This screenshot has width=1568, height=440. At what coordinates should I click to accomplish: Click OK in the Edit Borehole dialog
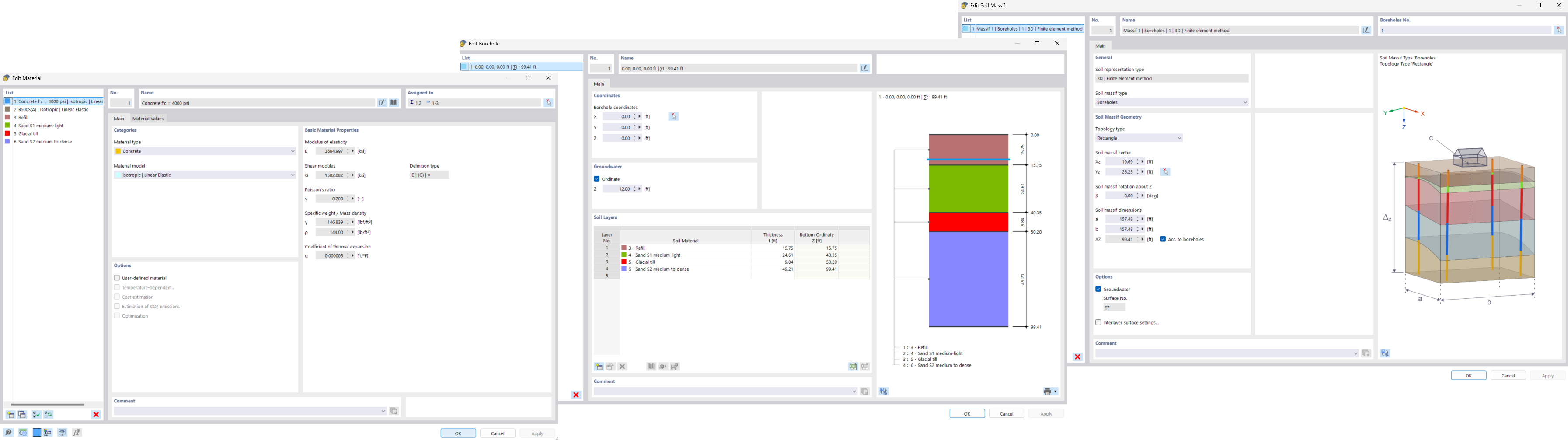pyautogui.click(x=967, y=413)
